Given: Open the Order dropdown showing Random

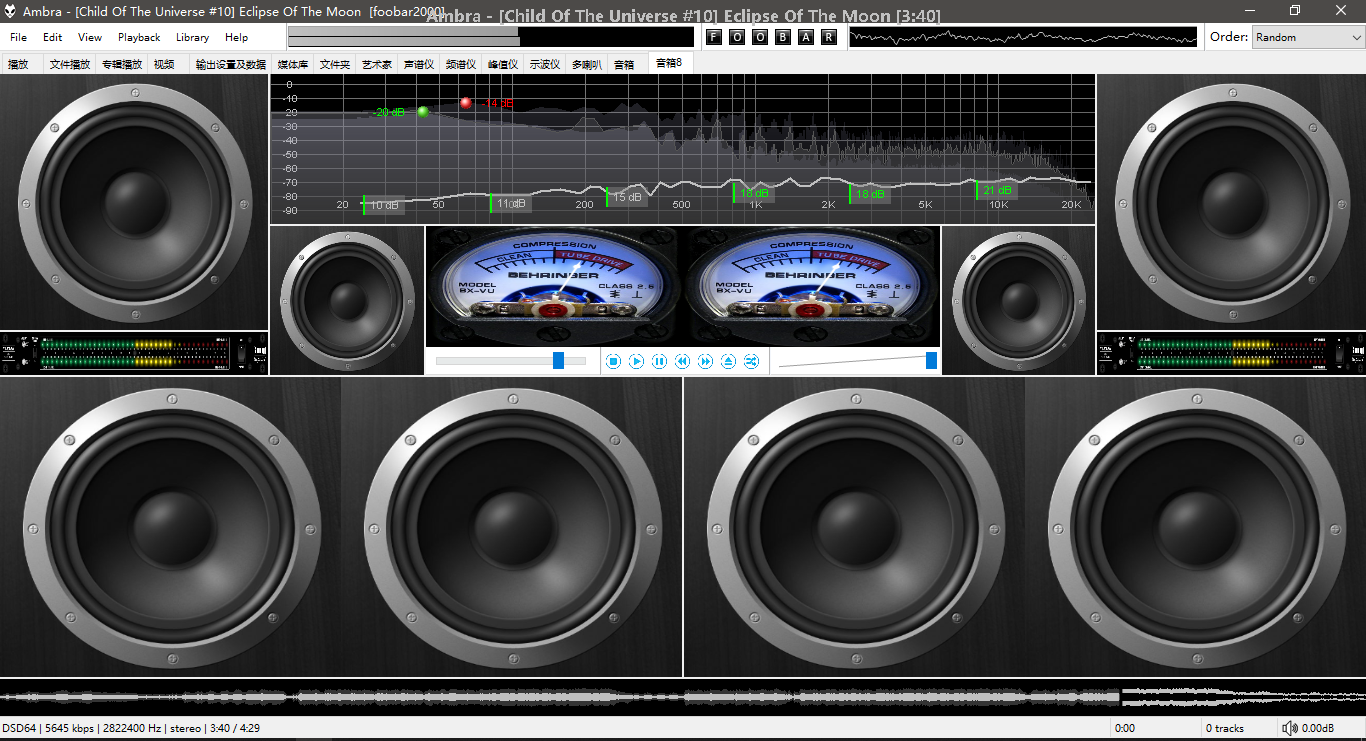Looking at the screenshot, I should coord(1308,37).
